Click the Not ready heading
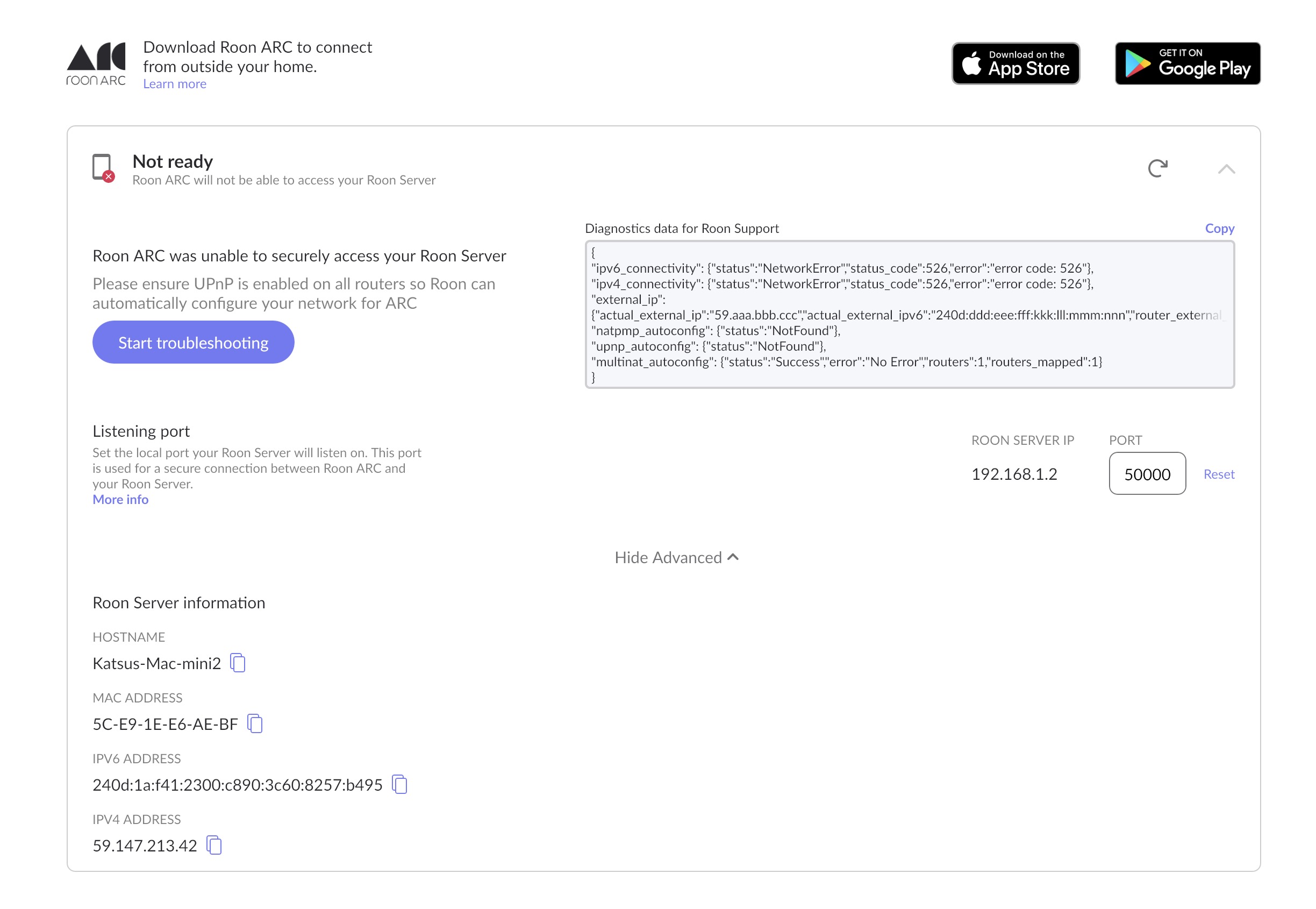Image resolution: width=1316 pixels, height=909 pixels. [173, 162]
